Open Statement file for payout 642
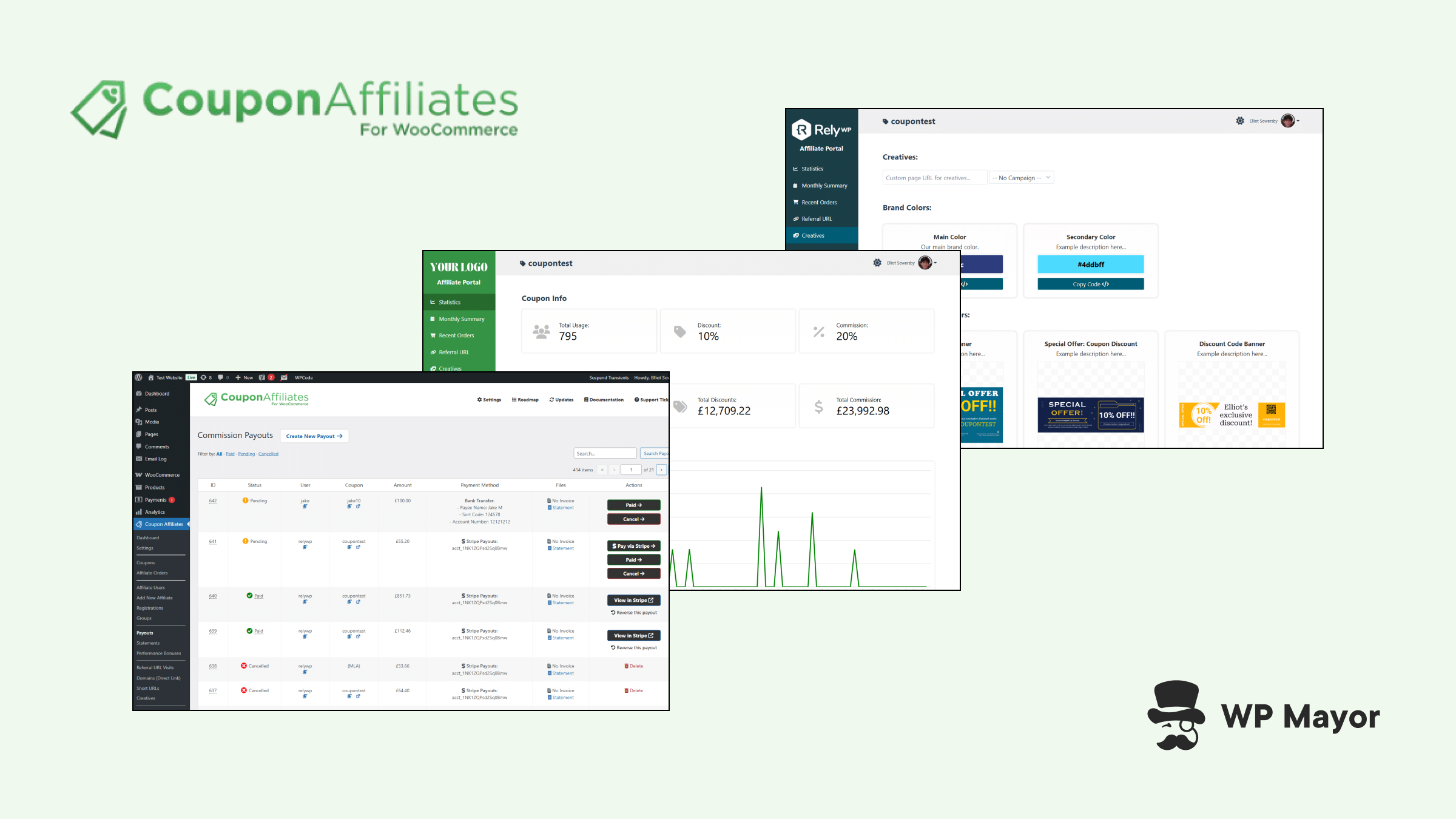 561,508
